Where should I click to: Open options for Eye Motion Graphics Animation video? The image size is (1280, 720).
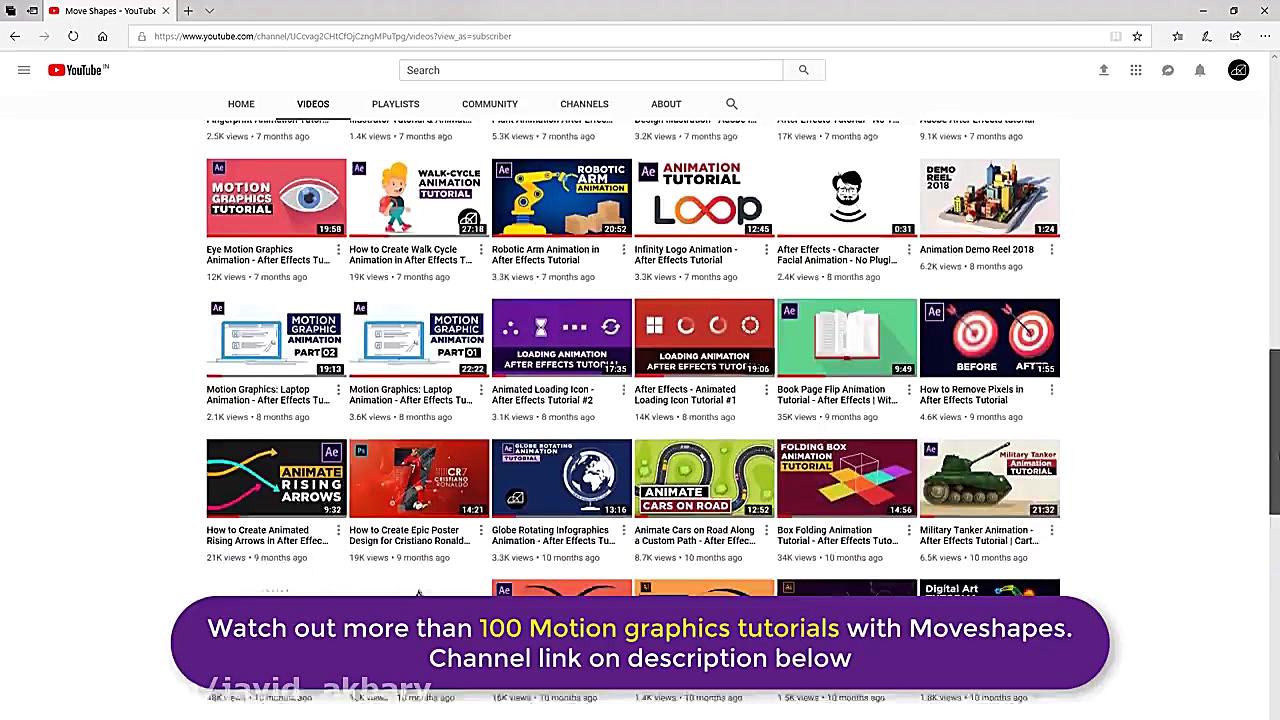[338, 250]
